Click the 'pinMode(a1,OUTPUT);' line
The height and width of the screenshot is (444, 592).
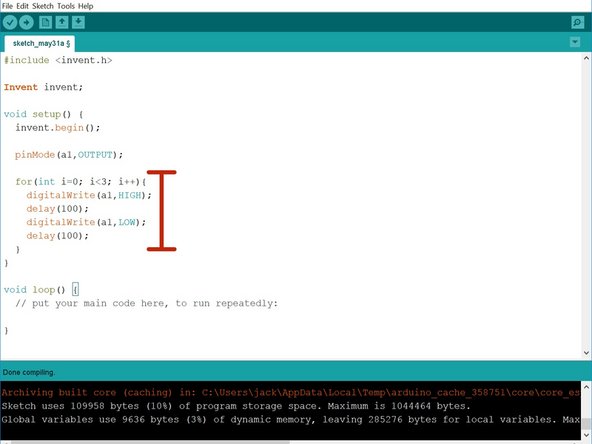[x=69, y=155]
